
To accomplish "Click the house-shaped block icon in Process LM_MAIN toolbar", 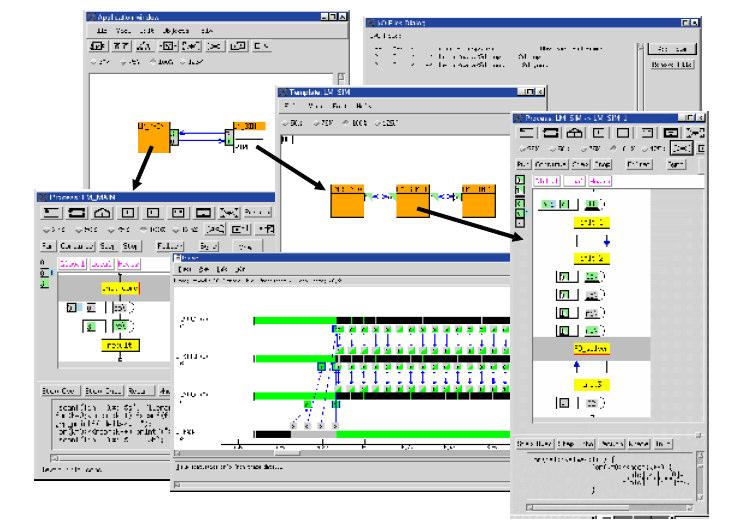I will [102, 213].
